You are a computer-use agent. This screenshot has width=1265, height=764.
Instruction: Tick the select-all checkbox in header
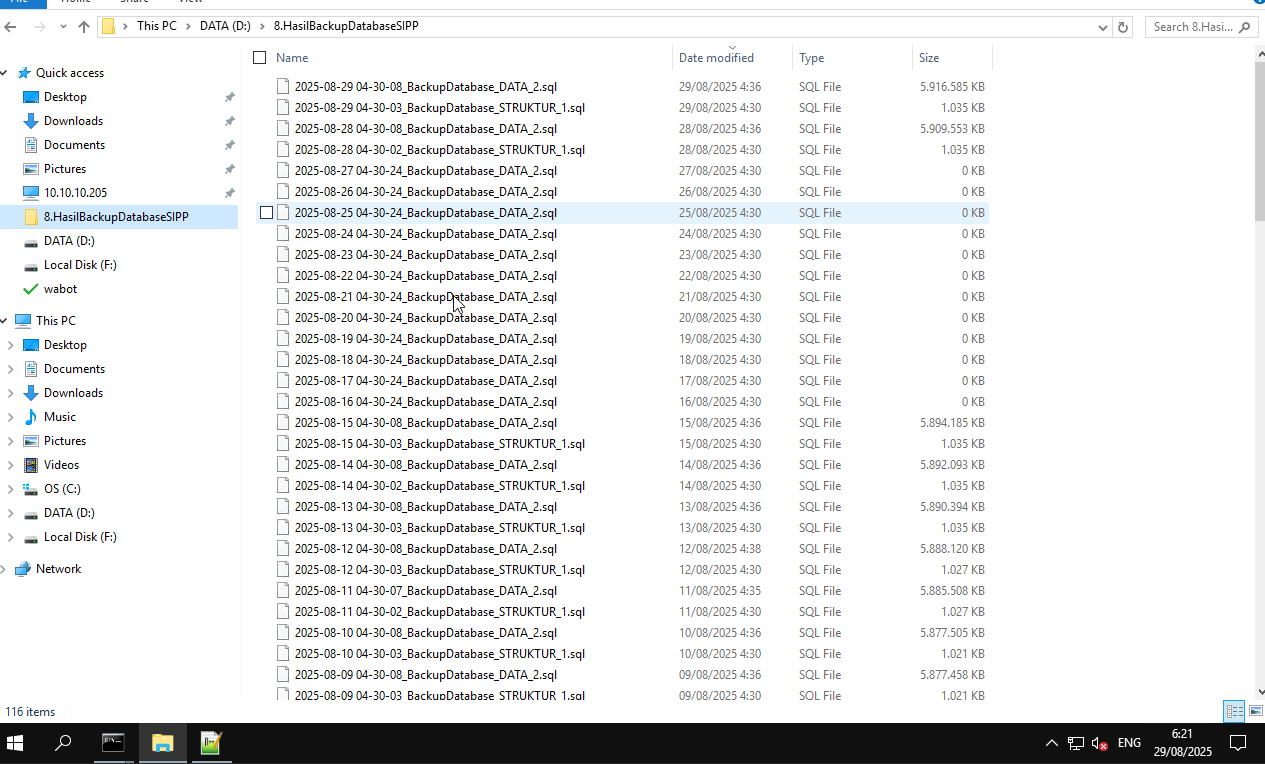pos(260,58)
